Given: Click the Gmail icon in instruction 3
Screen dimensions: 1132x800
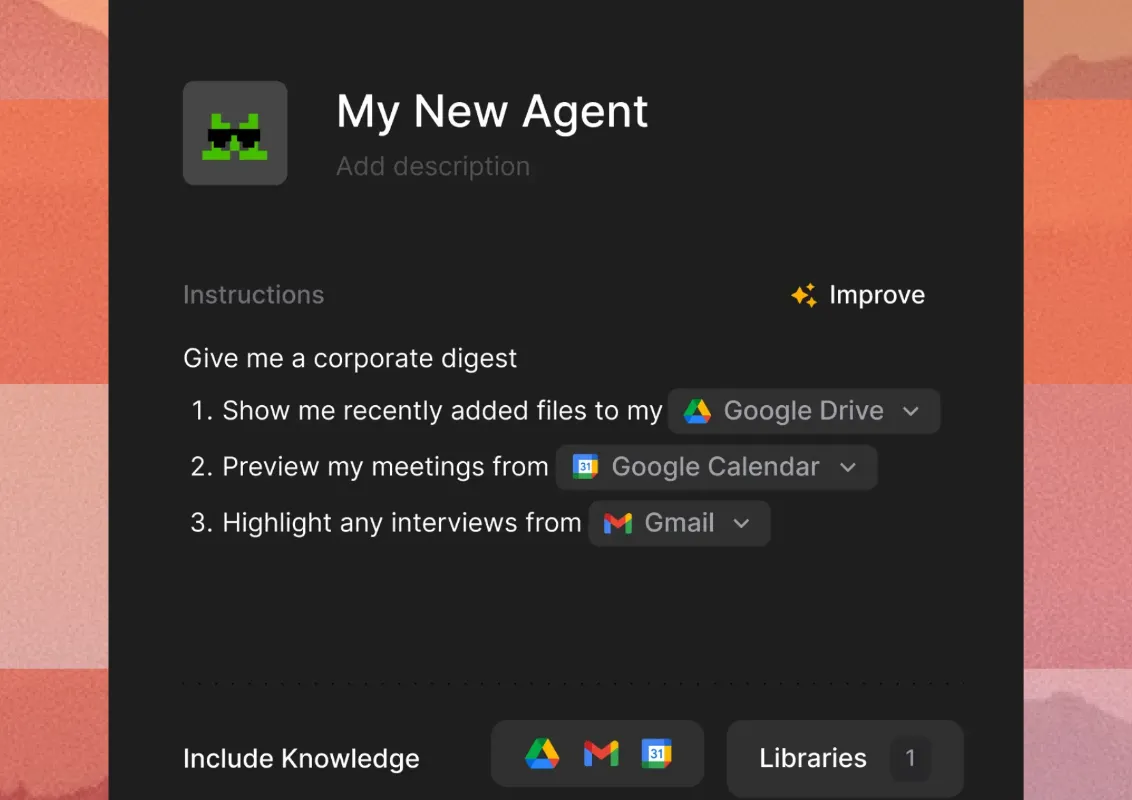Looking at the screenshot, I should (618, 523).
